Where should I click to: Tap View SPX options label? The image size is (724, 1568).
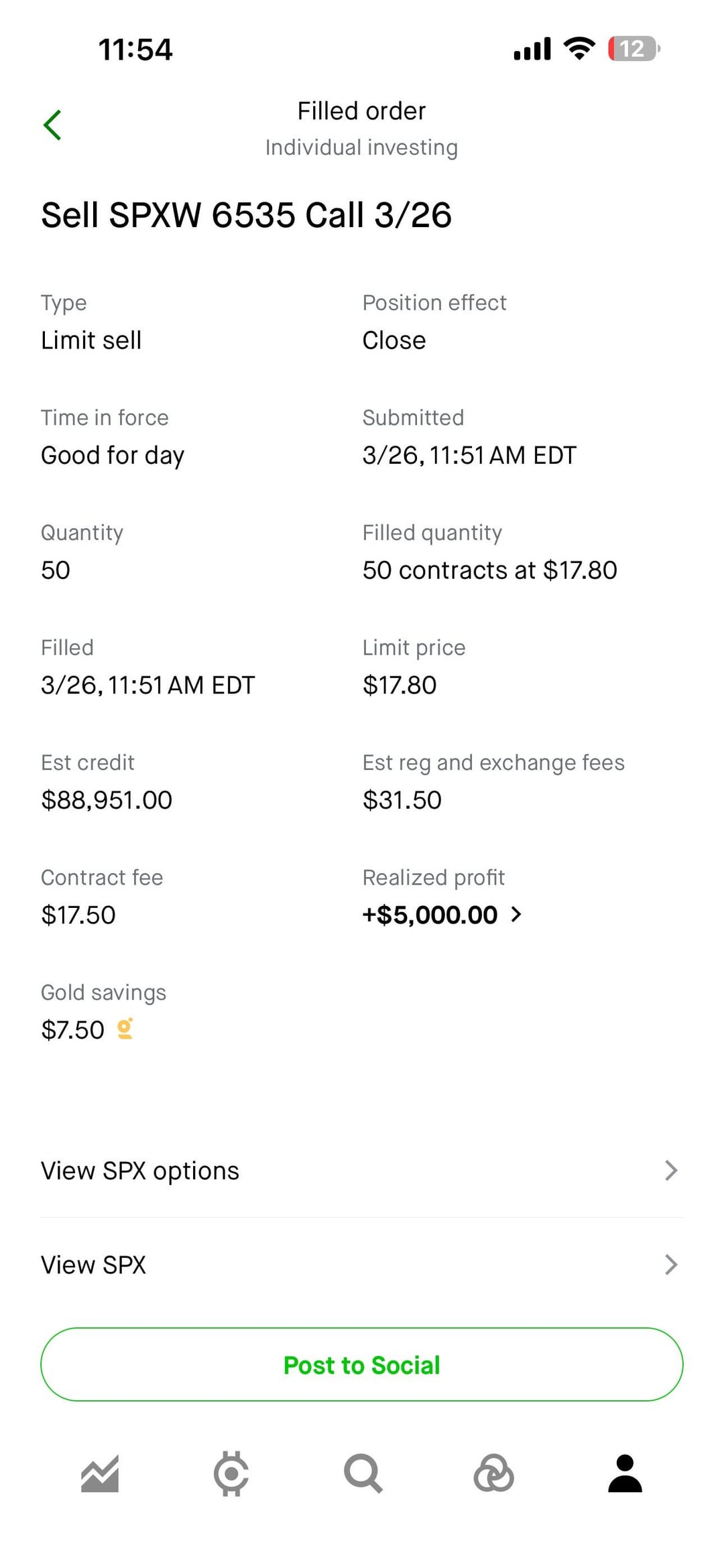(140, 1171)
